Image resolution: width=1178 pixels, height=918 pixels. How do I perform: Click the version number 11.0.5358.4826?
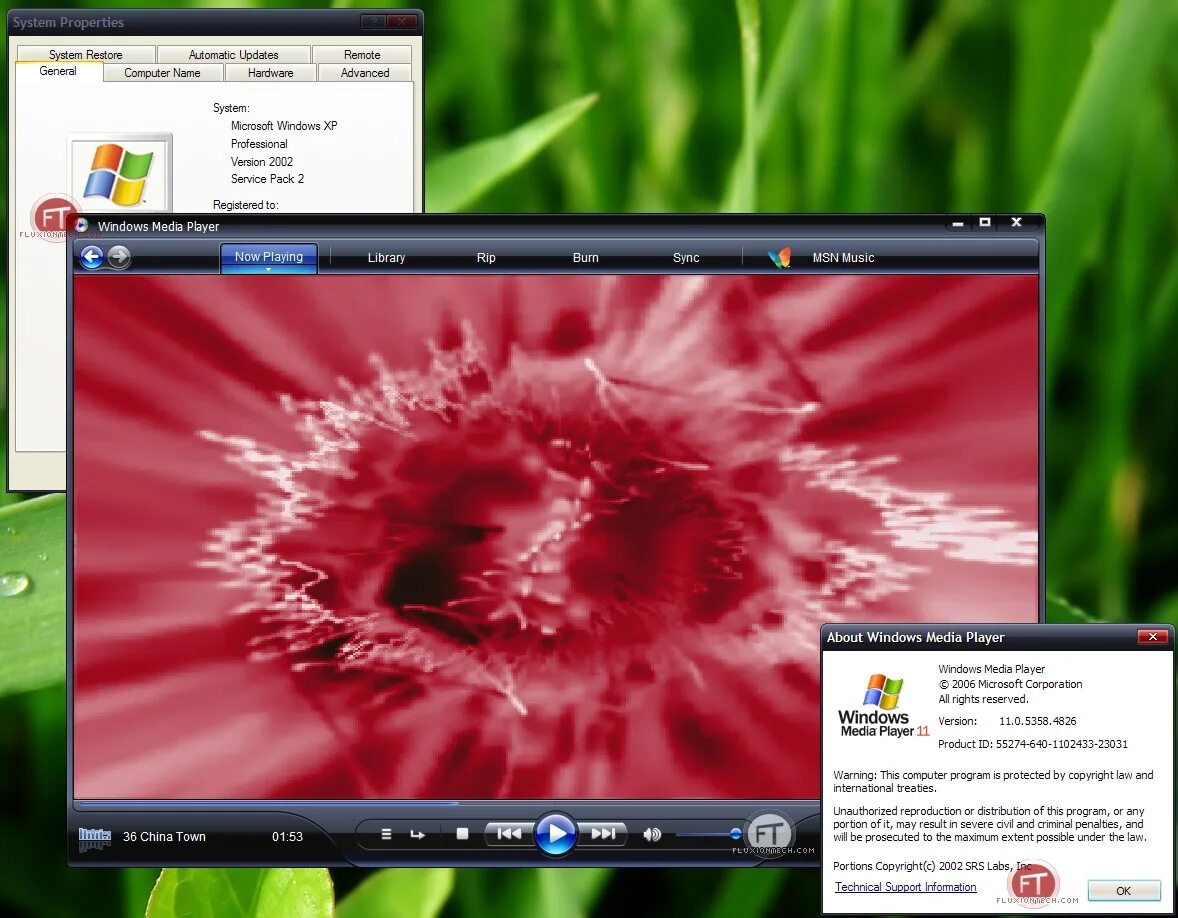(1038, 721)
